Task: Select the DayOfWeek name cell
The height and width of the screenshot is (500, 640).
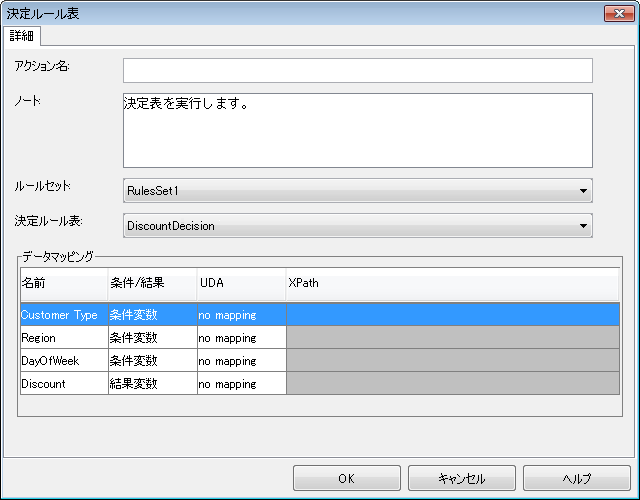Action: [x=64, y=360]
